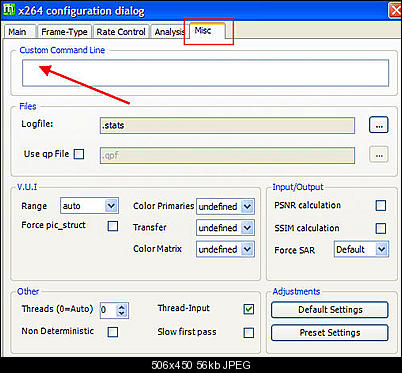Increase Threads with the up arrow
Image resolution: width=402 pixels, height=373 pixels.
(122, 307)
